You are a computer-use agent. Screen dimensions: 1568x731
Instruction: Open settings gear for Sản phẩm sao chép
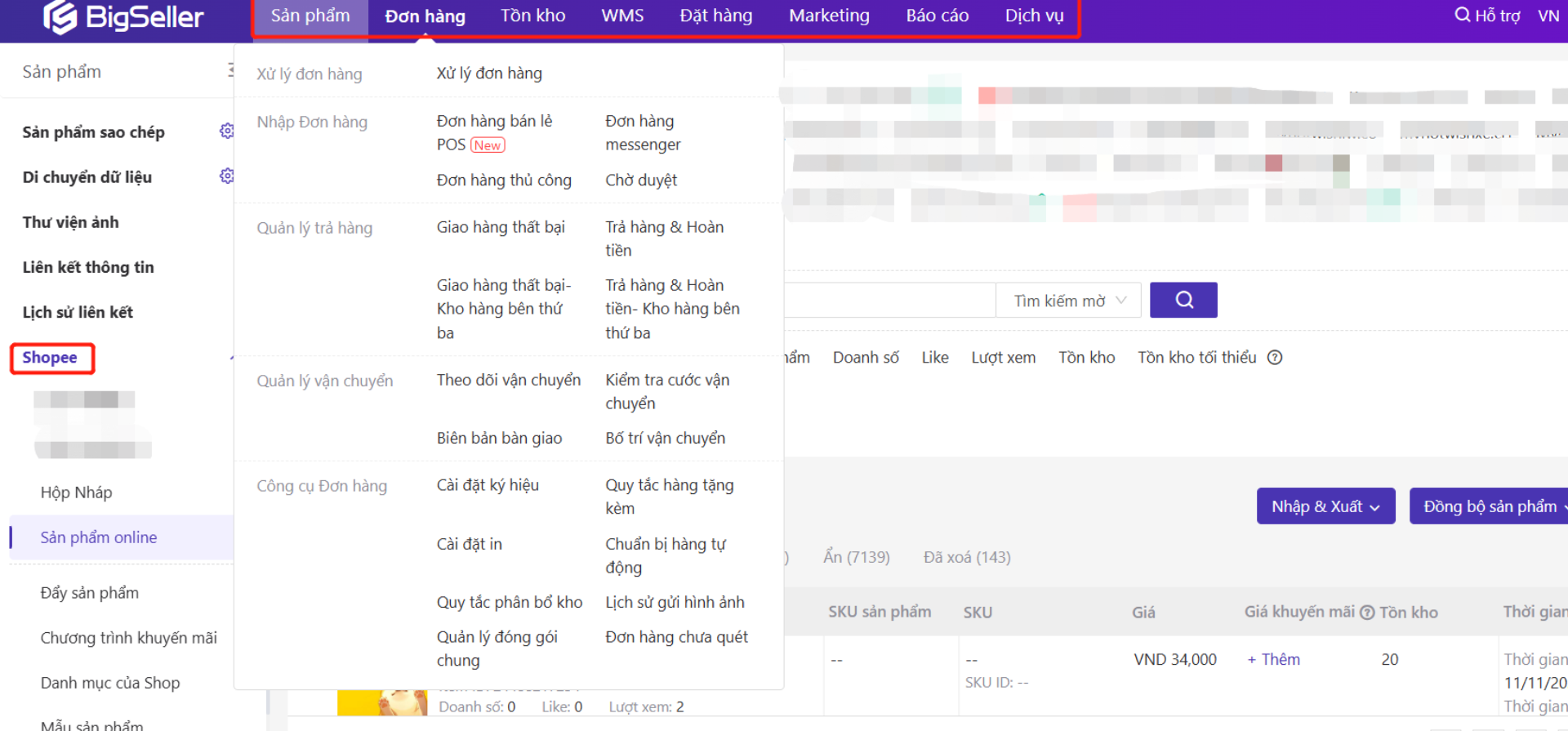pyautogui.click(x=226, y=131)
